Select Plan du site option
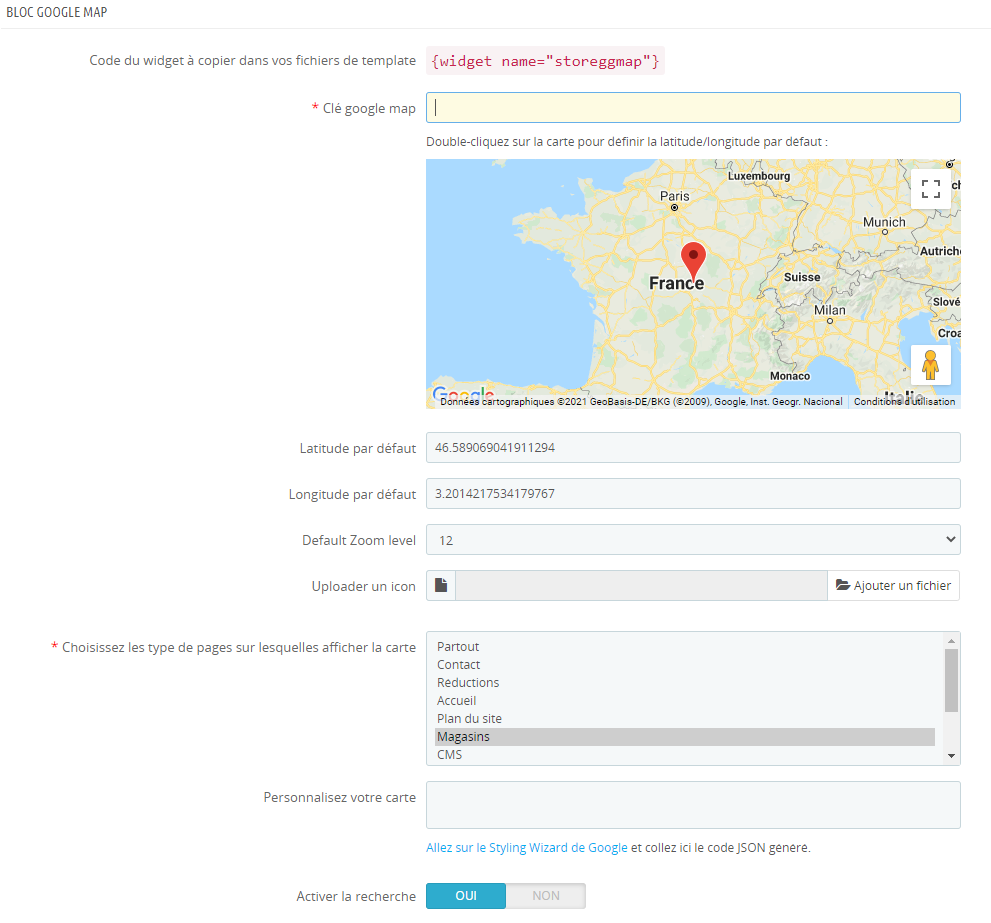991x923 pixels. pyautogui.click(x=685, y=719)
